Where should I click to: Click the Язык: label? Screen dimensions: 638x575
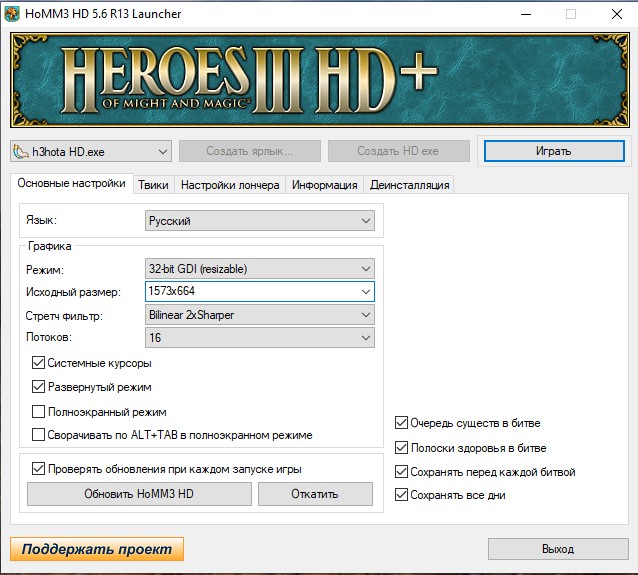click(x=41, y=220)
